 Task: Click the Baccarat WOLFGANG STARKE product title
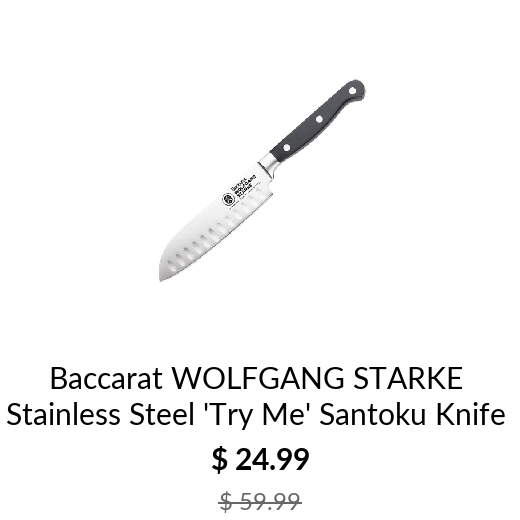tap(256, 396)
